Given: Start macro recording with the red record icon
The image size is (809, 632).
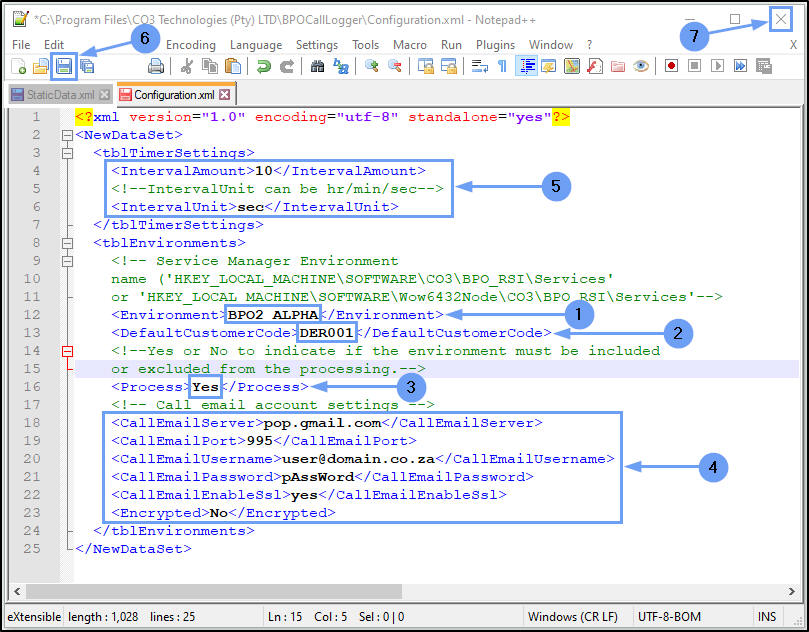Looking at the screenshot, I should 671,66.
